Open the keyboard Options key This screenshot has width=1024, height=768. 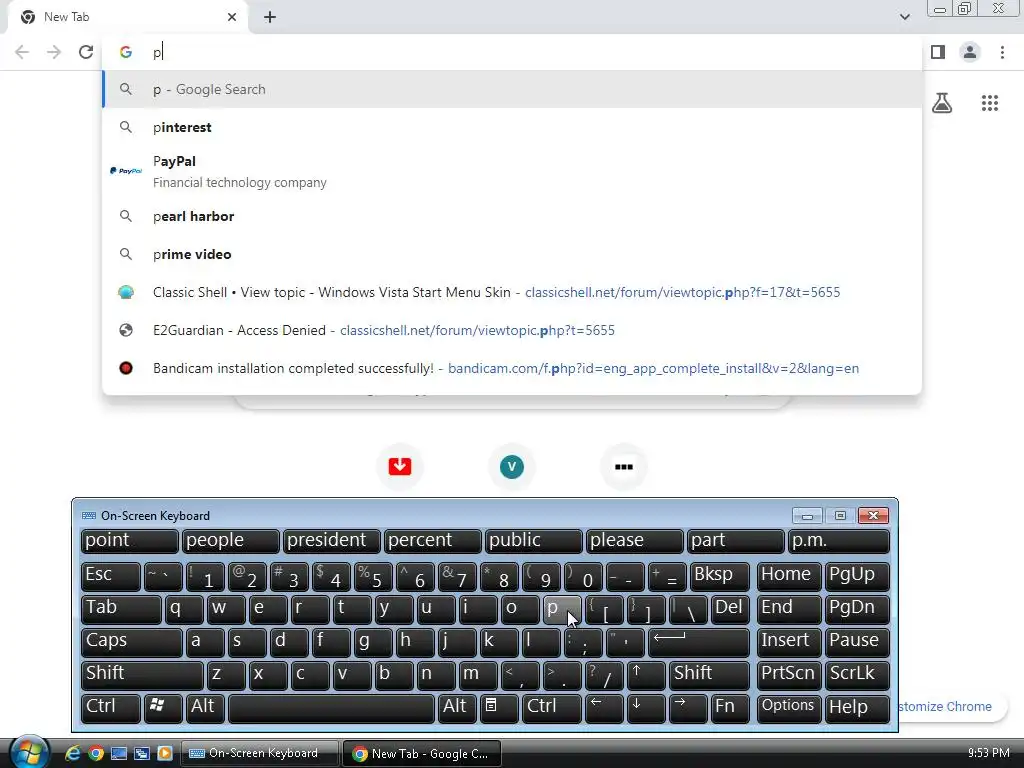pyautogui.click(x=788, y=709)
